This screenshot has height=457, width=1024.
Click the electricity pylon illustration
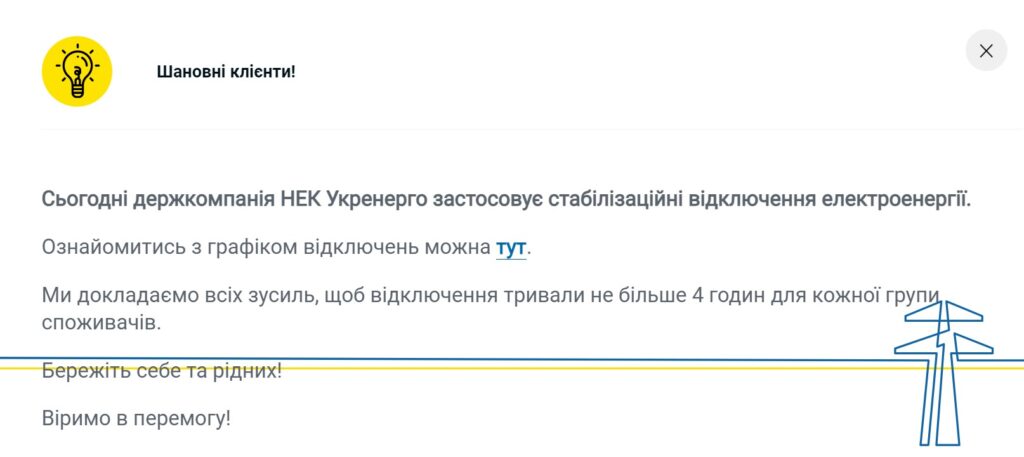(942, 370)
